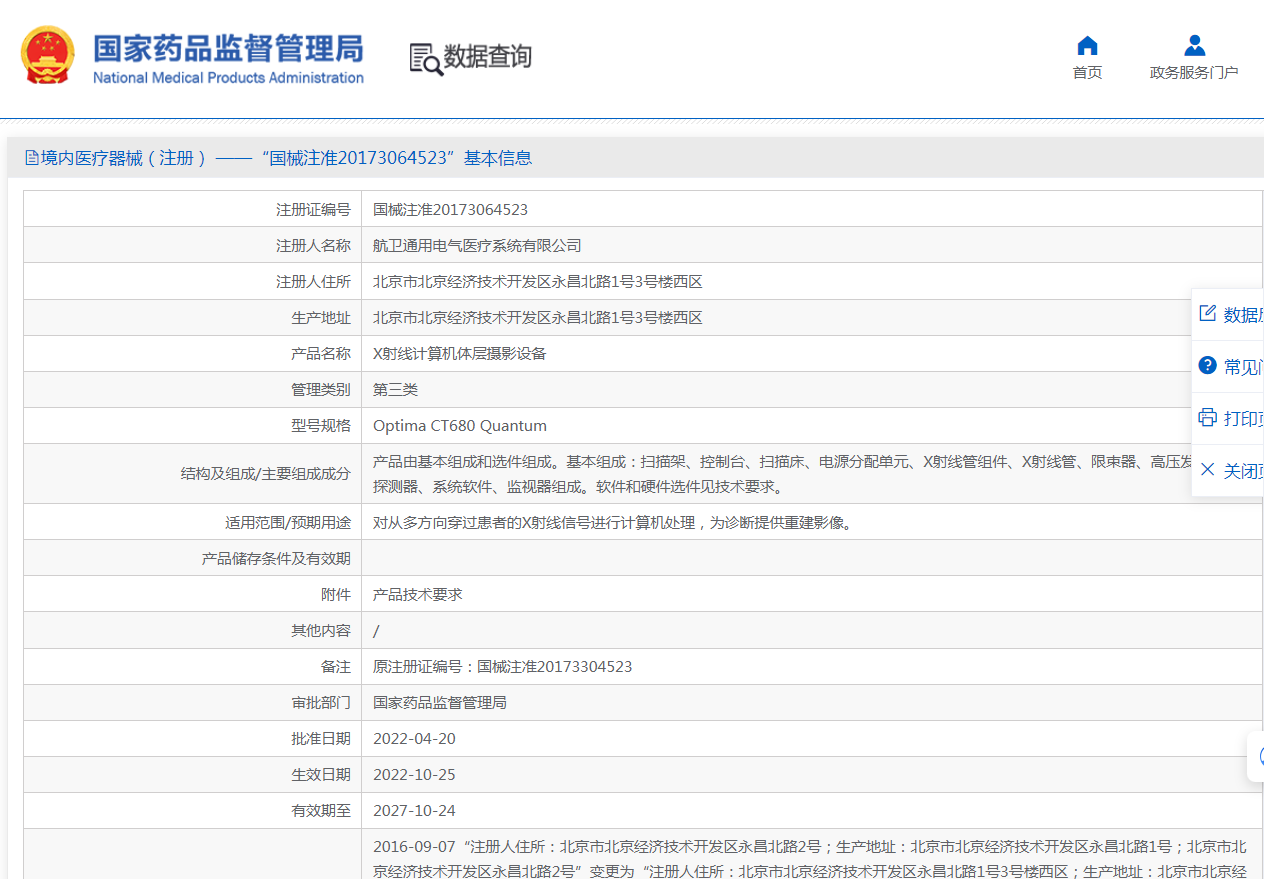Image resolution: width=1264 pixels, height=879 pixels.
Task: Click the printer icon in sidebar
Action: pyautogui.click(x=1207, y=418)
